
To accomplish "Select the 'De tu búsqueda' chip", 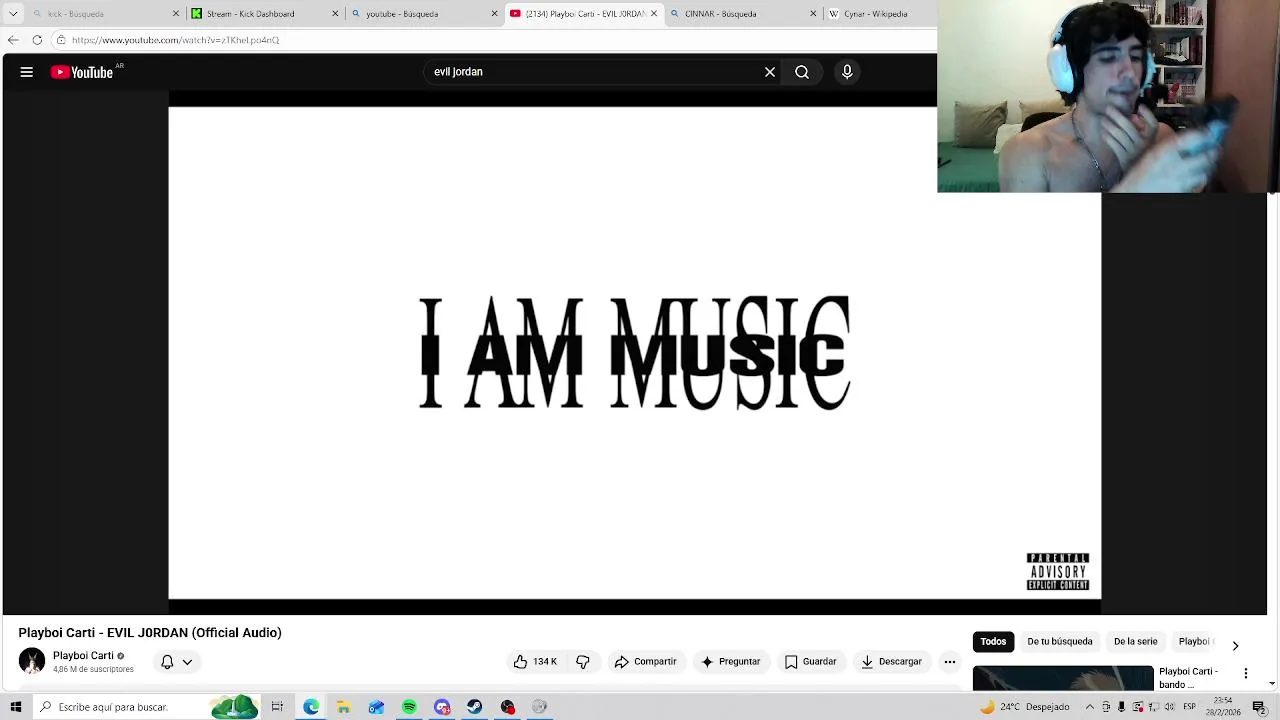I will pyautogui.click(x=1060, y=642).
